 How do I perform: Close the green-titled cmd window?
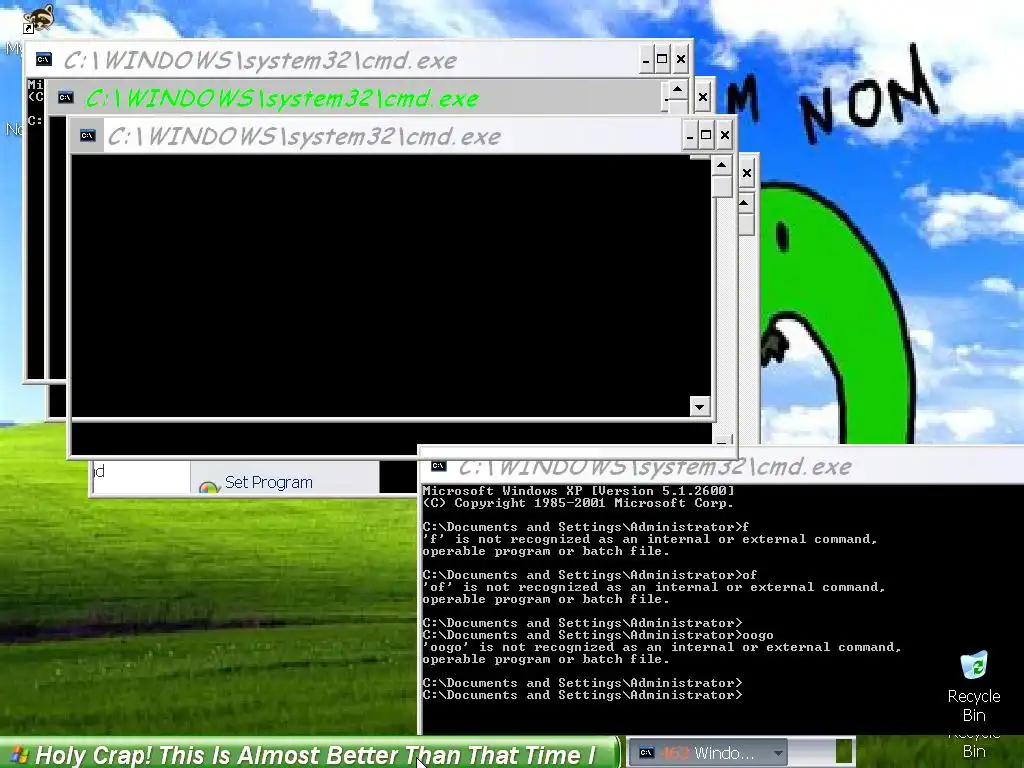click(x=703, y=97)
